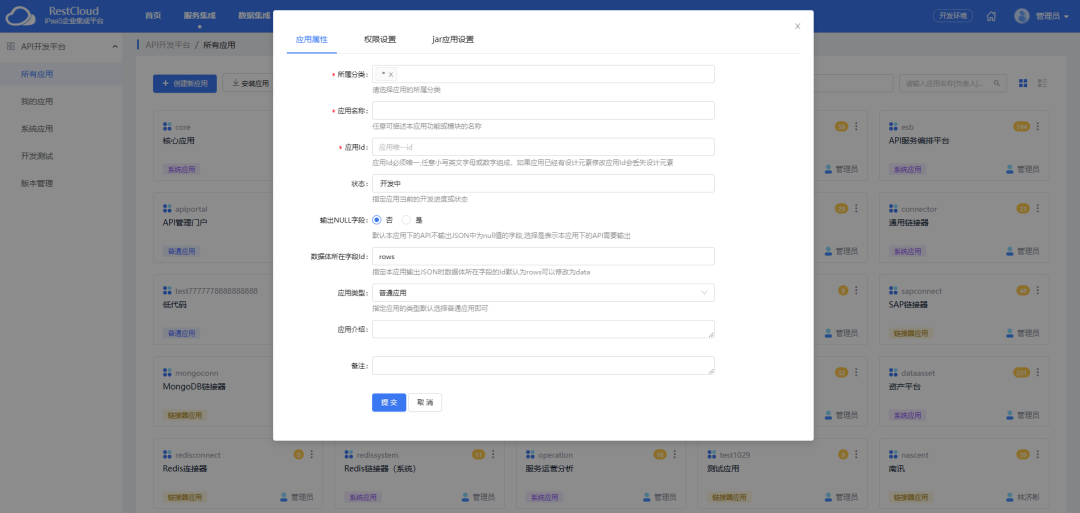
Task: Click the 取消 cancel button
Action: click(425, 402)
